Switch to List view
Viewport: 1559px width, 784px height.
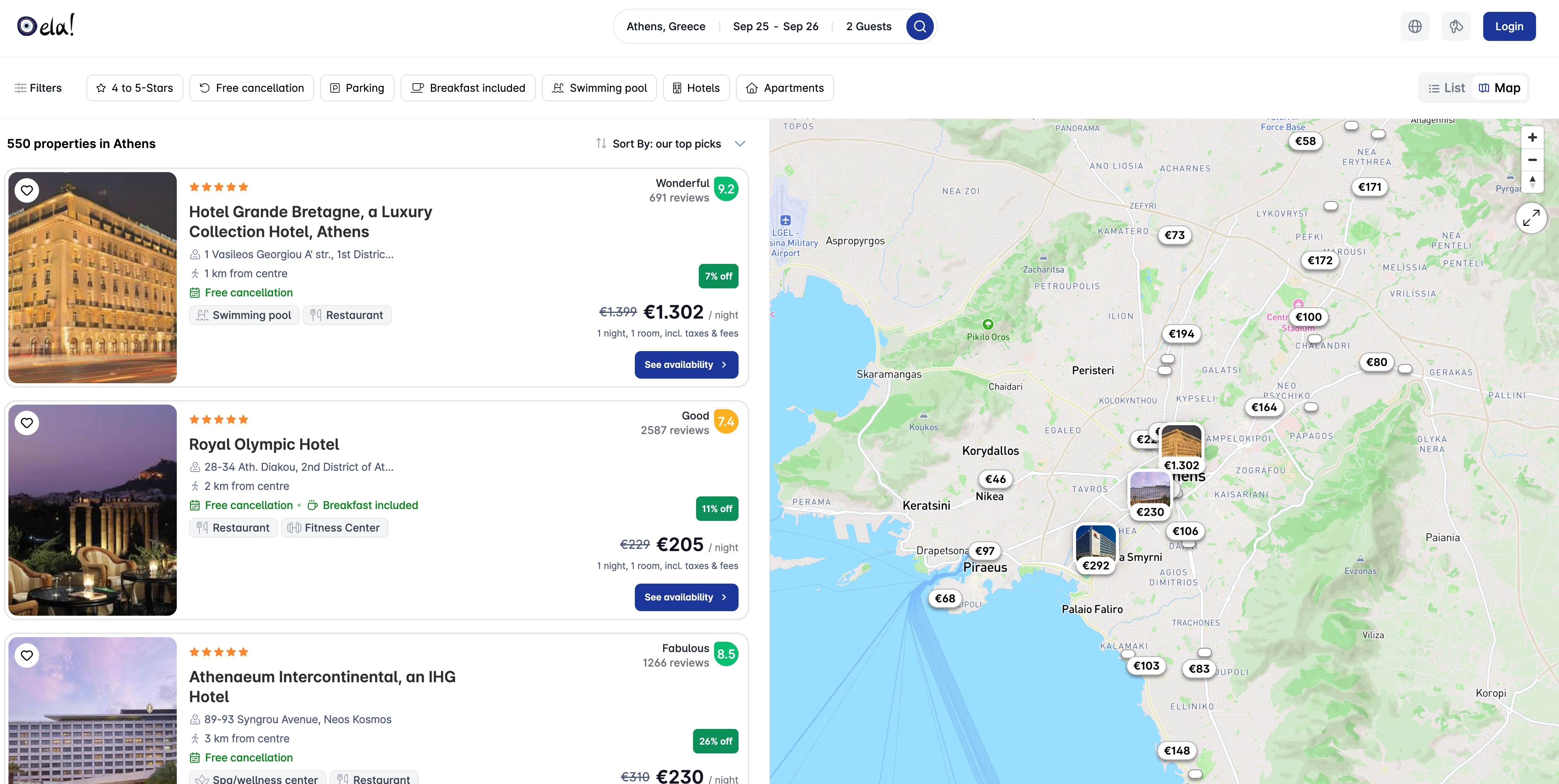[1446, 88]
